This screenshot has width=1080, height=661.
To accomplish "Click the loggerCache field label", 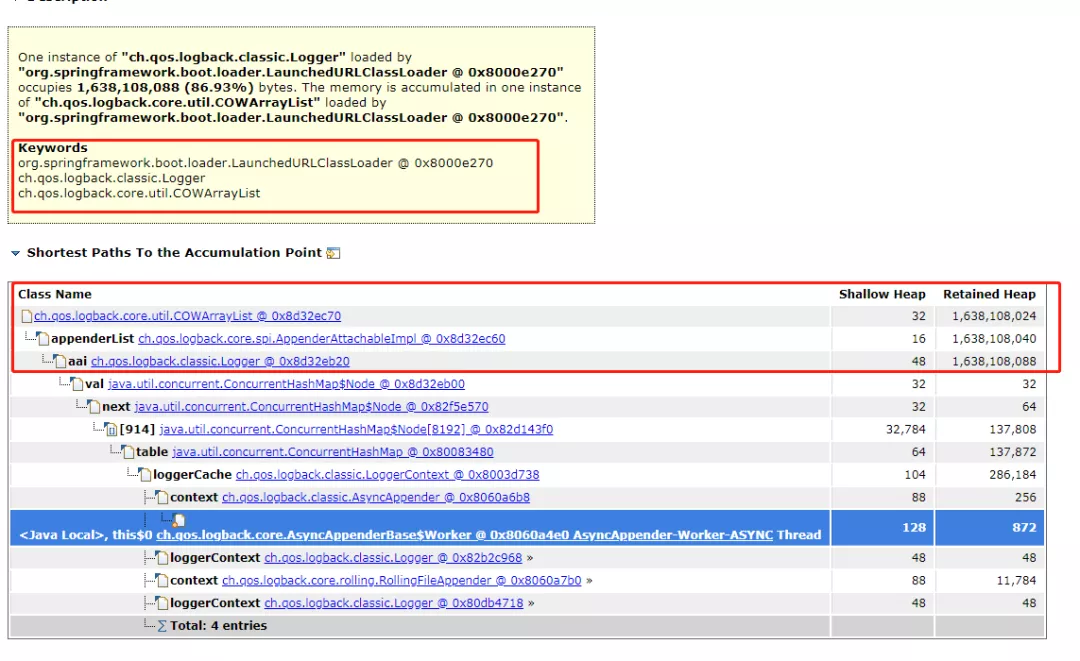I will [192, 475].
